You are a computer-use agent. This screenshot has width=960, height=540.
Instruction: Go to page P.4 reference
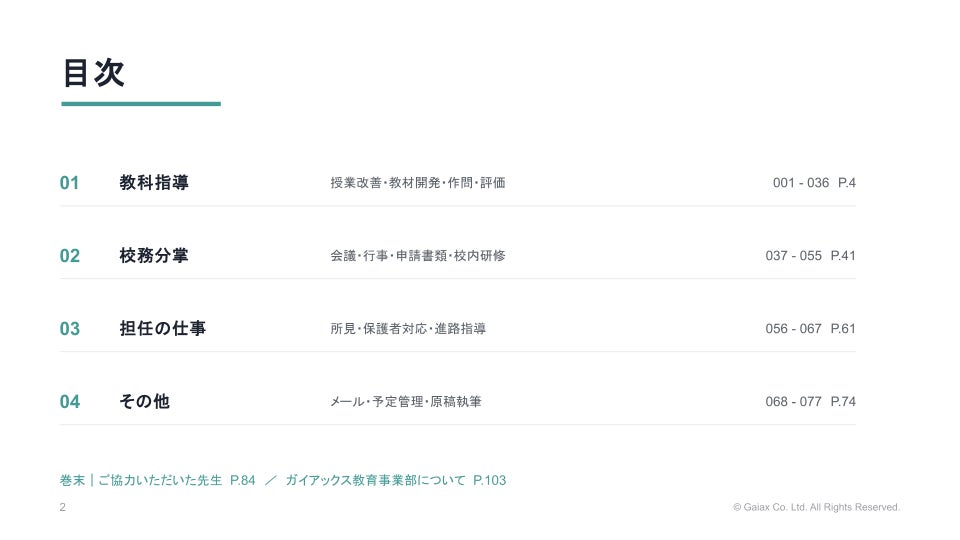847,182
